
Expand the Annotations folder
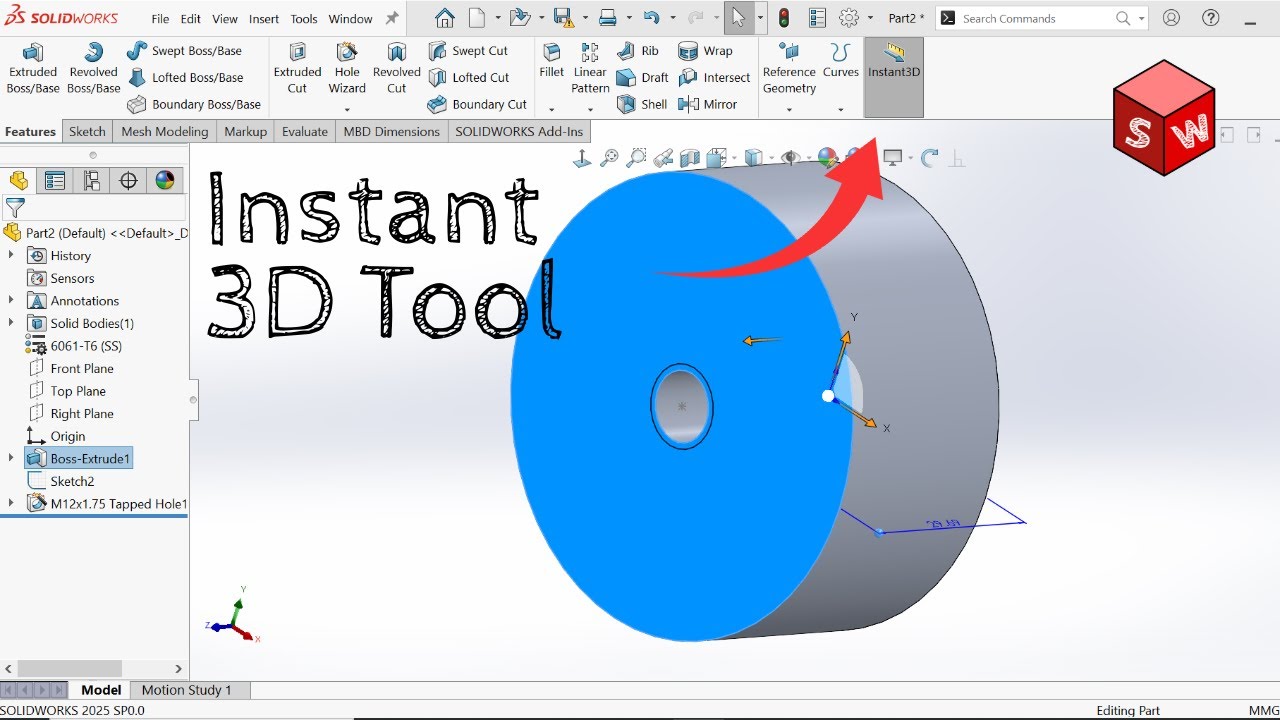pyautogui.click(x=11, y=300)
